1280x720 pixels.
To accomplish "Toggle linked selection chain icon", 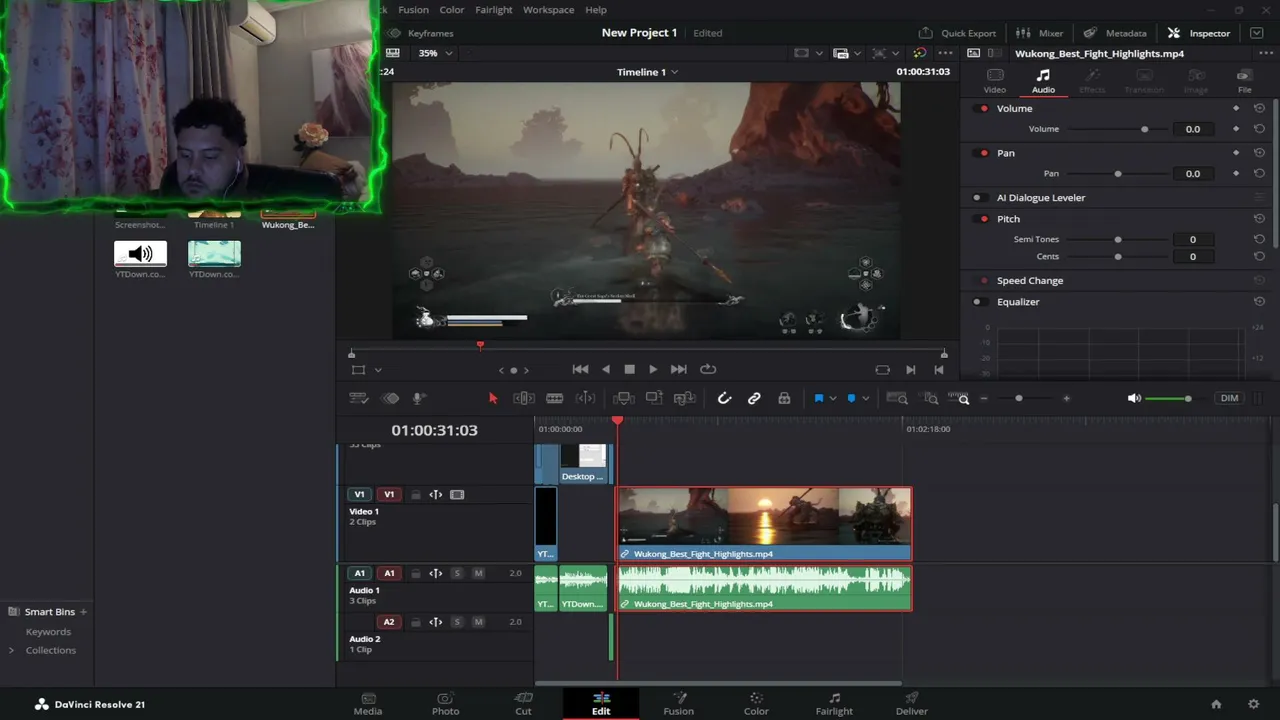I will (754, 398).
